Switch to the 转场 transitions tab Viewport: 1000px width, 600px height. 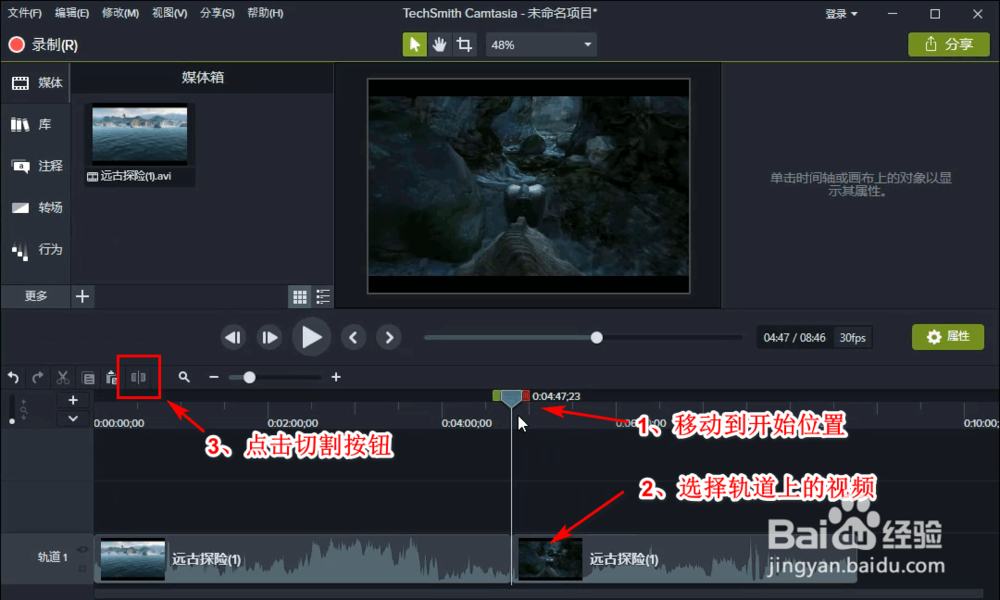point(36,207)
